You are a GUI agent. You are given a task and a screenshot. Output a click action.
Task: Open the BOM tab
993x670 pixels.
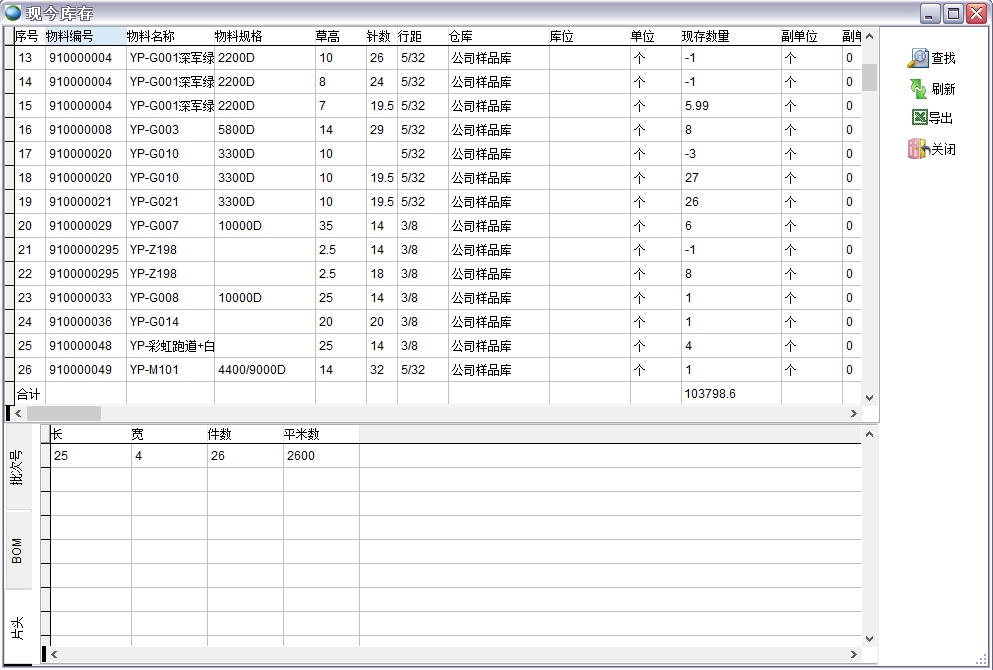coord(17,550)
